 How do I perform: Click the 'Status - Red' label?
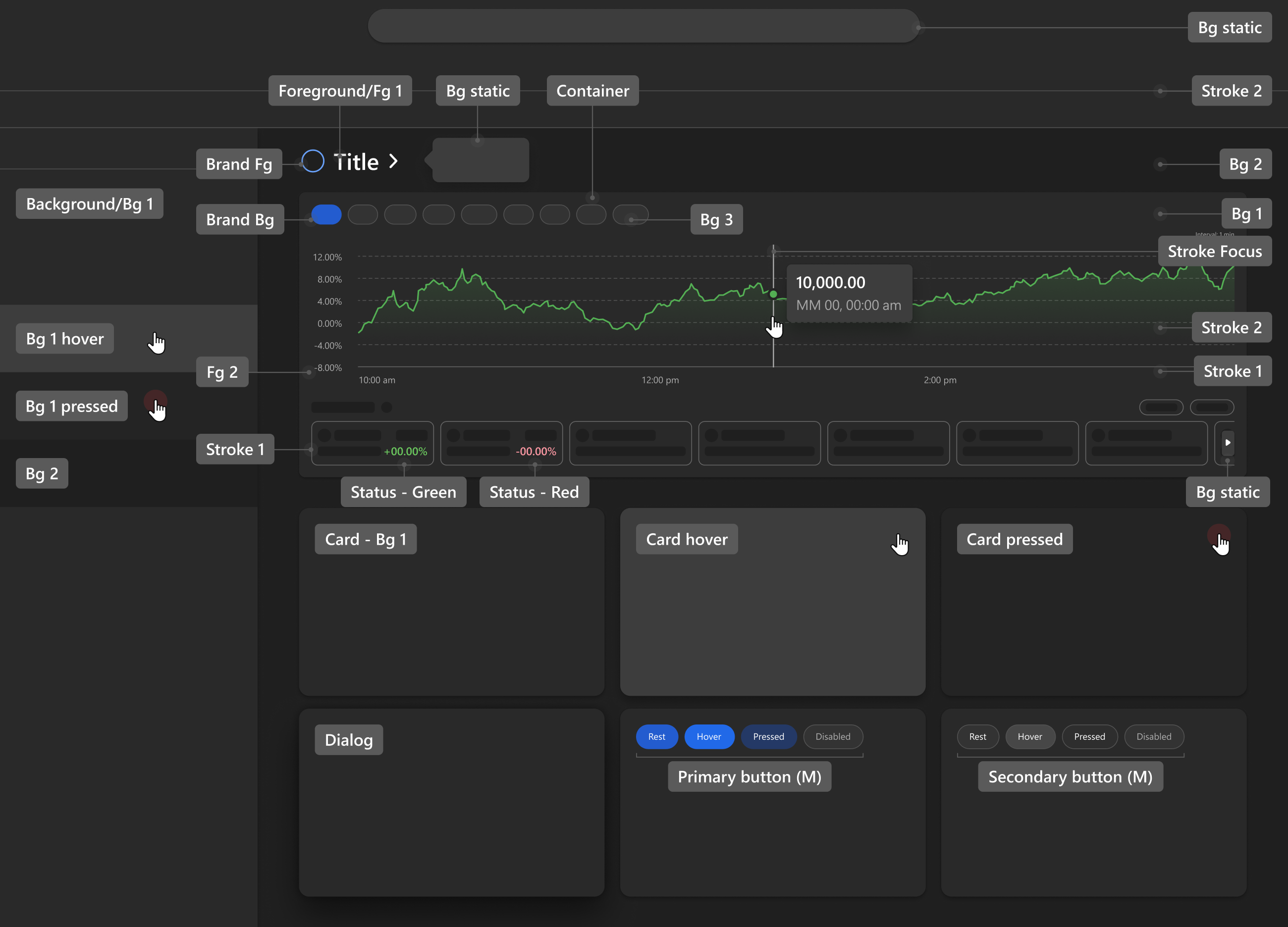(534, 492)
